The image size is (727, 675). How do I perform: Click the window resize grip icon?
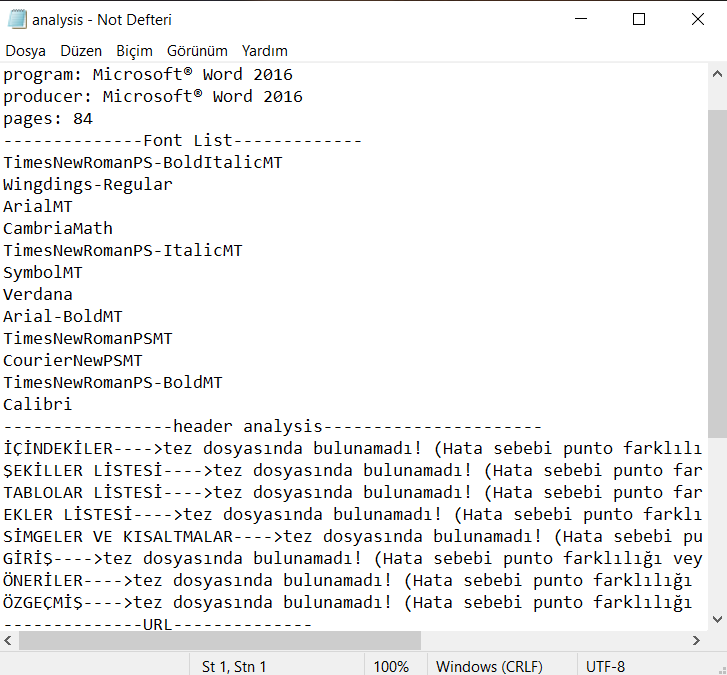click(x=721, y=669)
